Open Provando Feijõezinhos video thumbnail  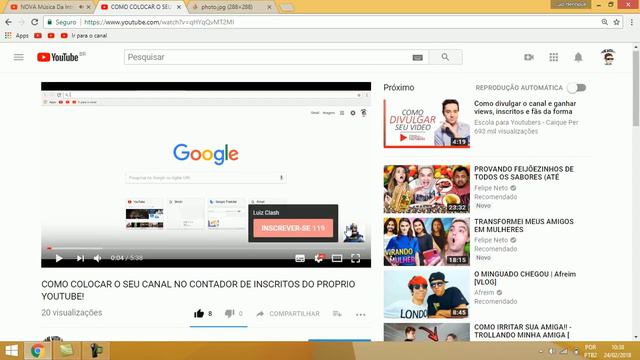point(427,189)
